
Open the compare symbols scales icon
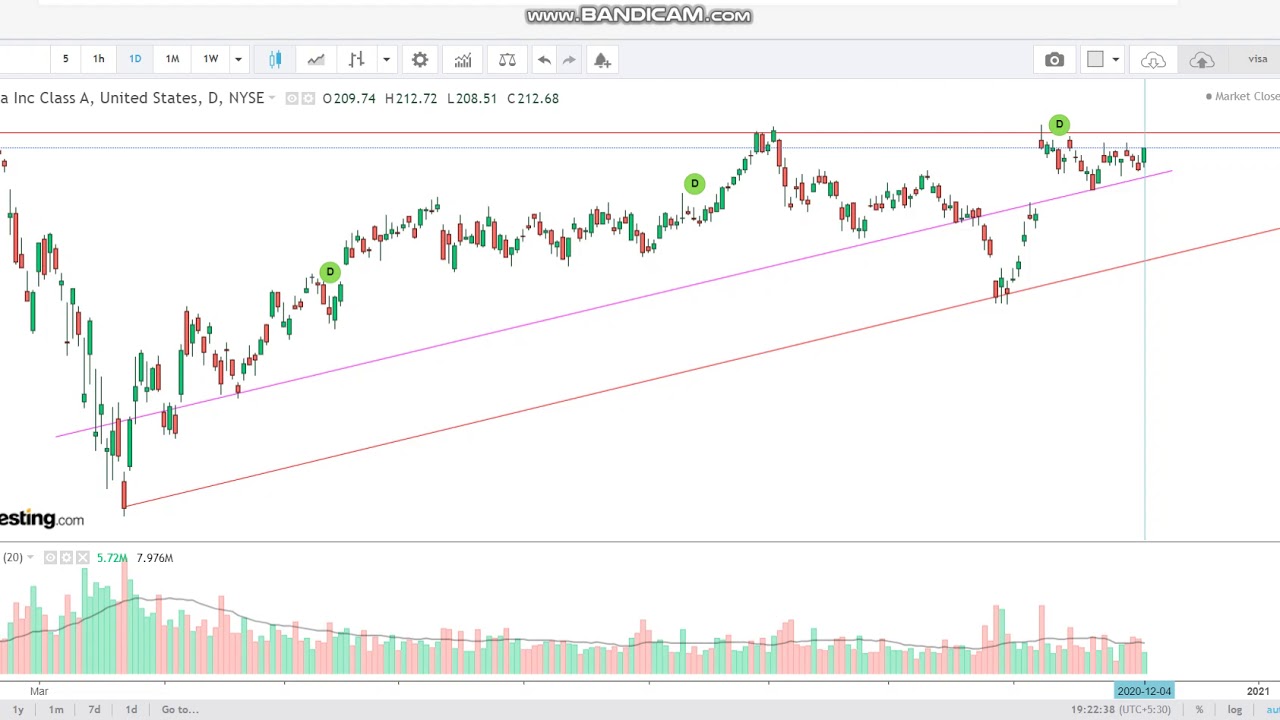click(507, 60)
